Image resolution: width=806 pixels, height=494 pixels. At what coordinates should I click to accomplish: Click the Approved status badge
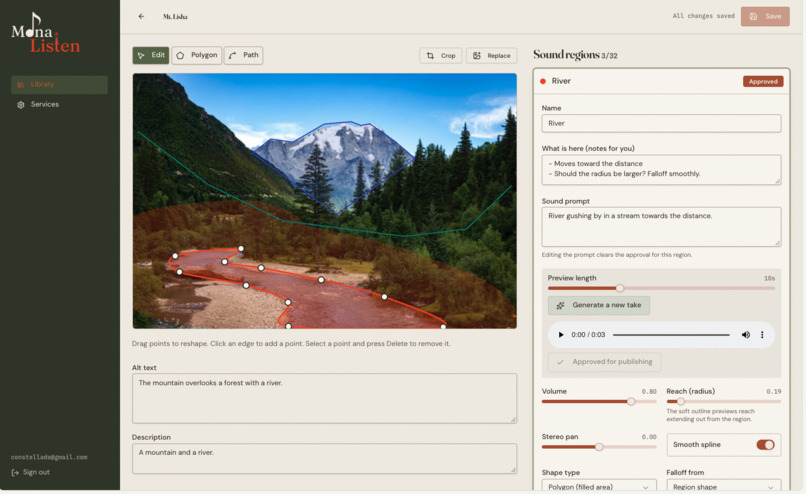[763, 81]
